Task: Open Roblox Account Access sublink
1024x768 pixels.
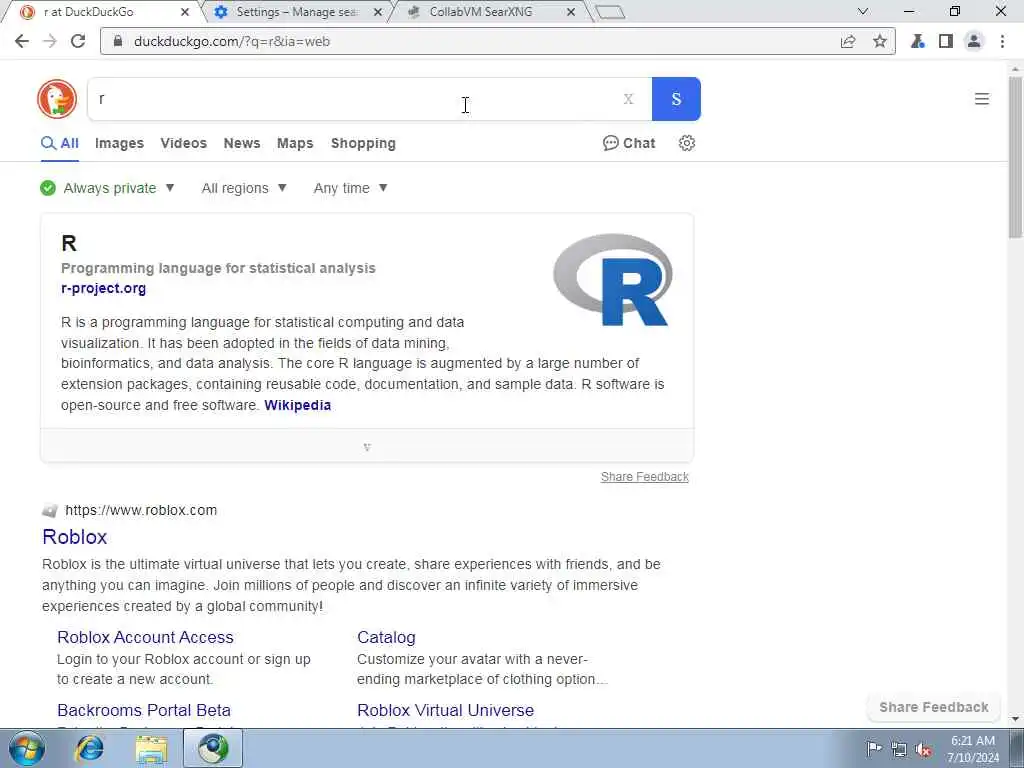Action: pyautogui.click(x=145, y=637)
